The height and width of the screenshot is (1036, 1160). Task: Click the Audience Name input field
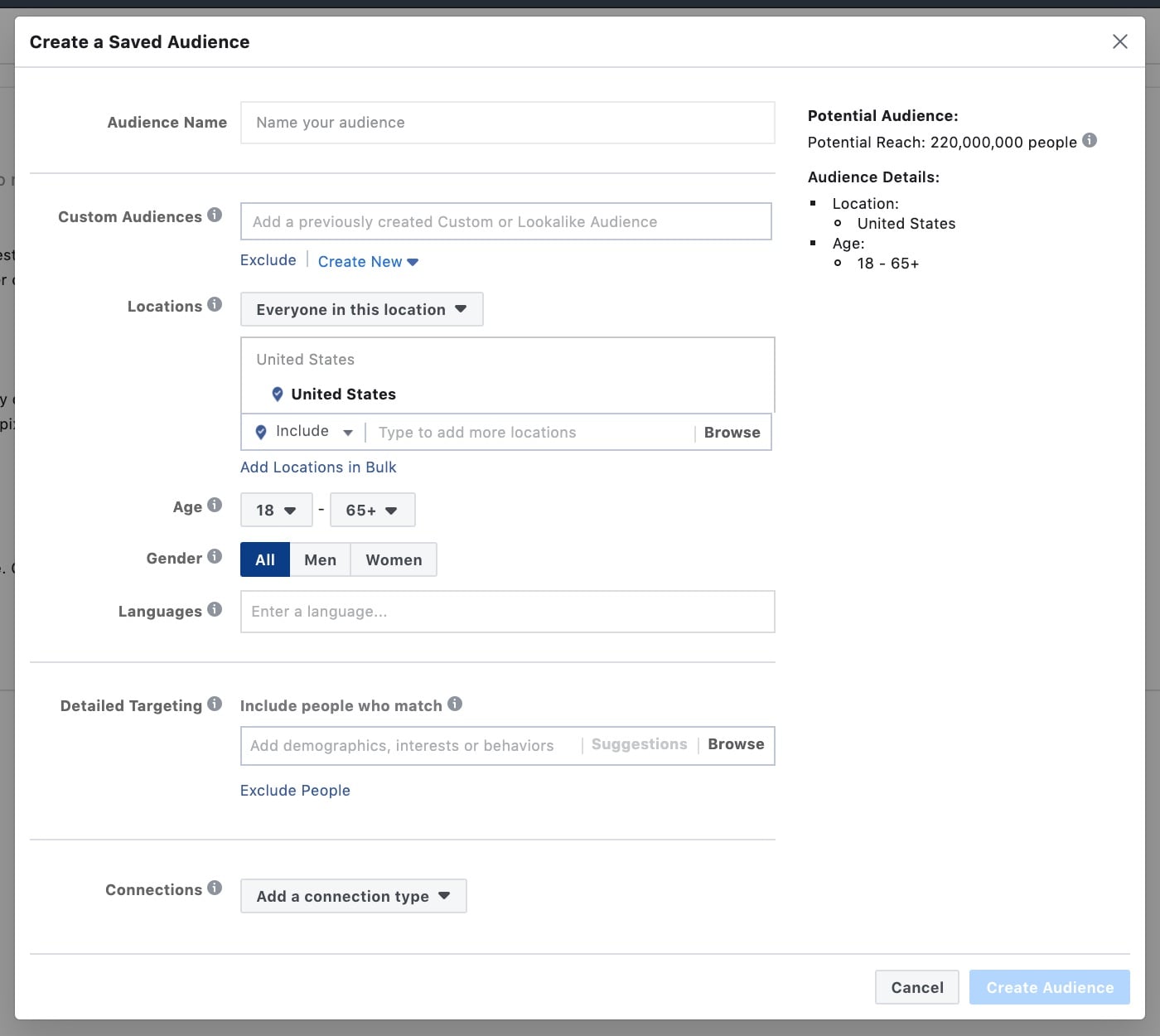point(507,123)
